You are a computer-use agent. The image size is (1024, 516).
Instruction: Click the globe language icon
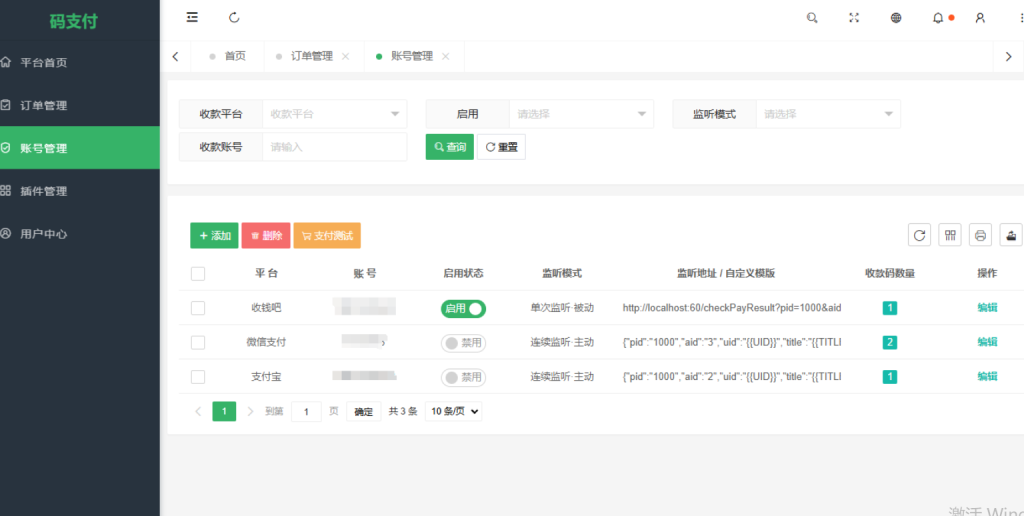[x=896, y=18]
